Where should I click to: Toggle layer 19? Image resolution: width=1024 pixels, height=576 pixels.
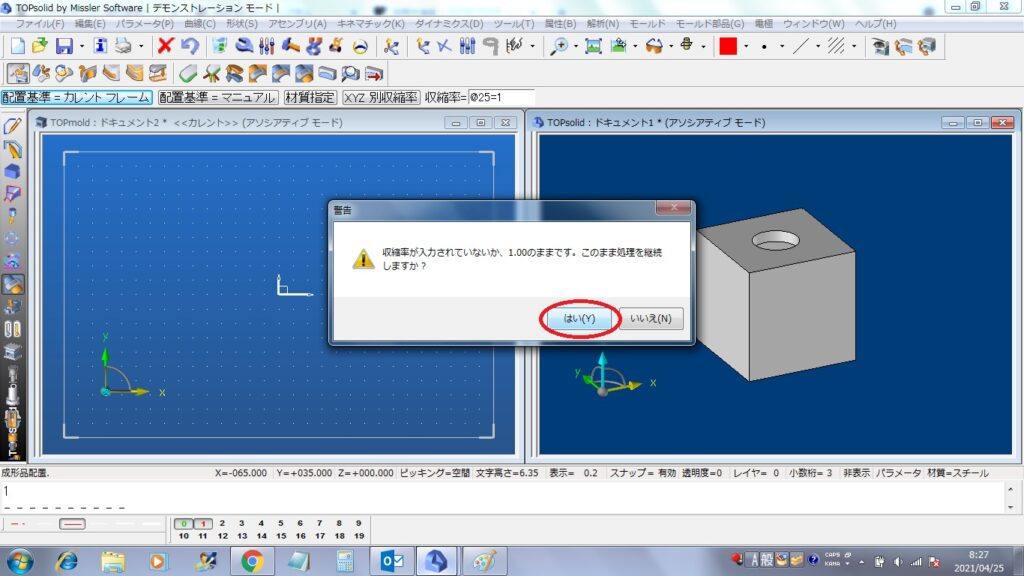pyautogui.click(x=359, y=536)
